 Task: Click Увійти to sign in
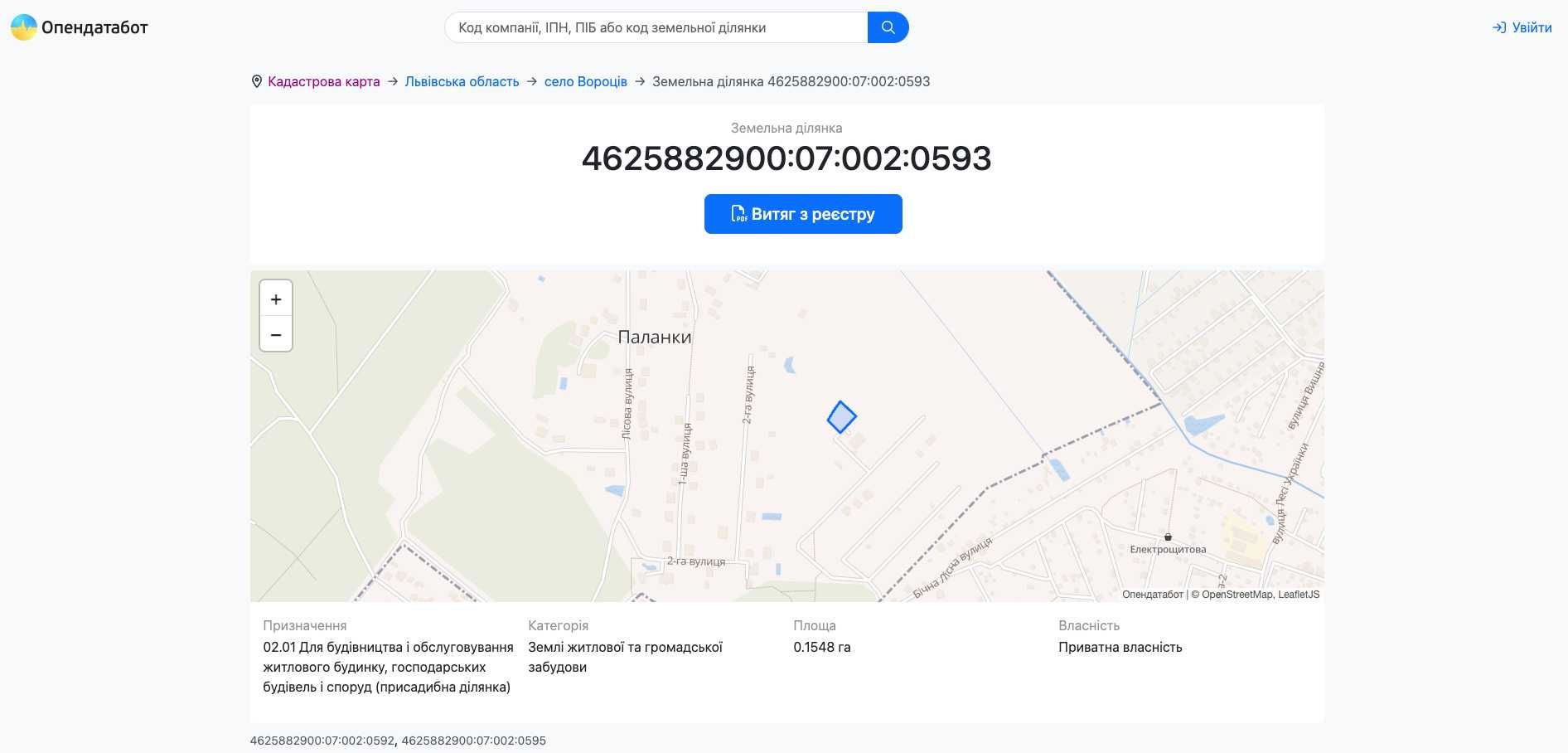pyautogui.click(x=1532, y=27)
